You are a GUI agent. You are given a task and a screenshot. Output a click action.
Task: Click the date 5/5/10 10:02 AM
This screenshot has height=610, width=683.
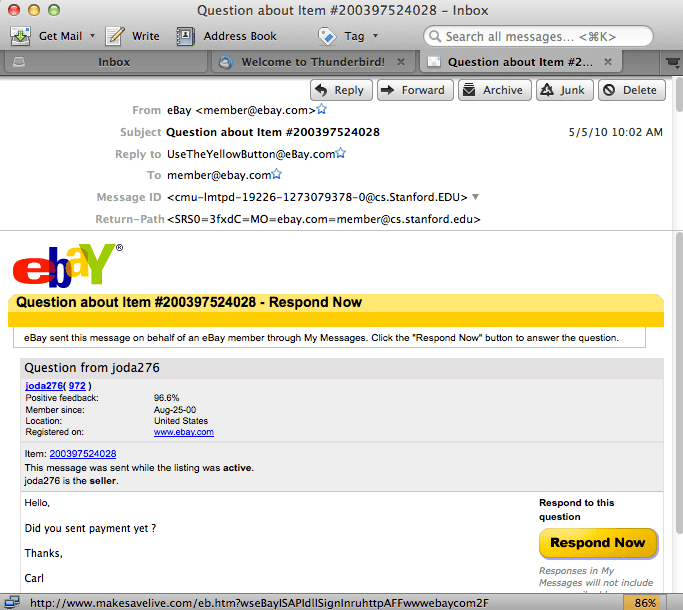click(x=615, y=132)
